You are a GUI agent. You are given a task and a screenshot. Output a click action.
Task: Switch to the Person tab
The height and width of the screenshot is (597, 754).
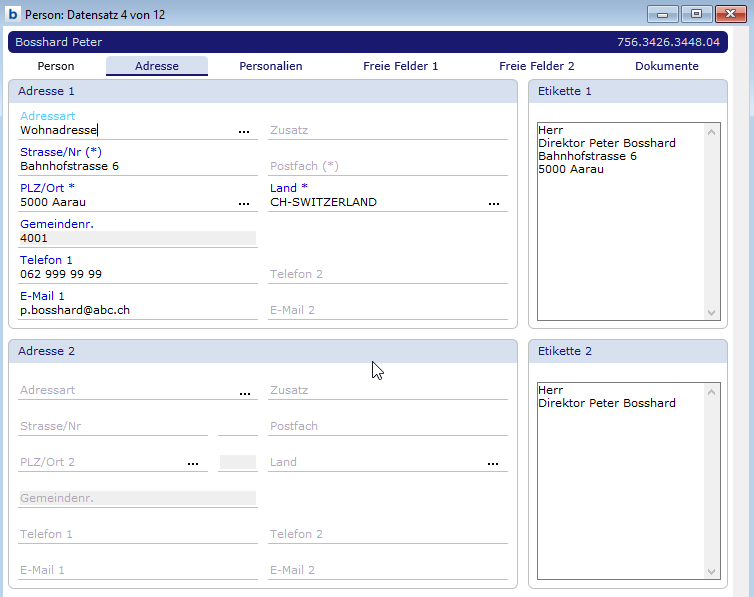(56, 66)
